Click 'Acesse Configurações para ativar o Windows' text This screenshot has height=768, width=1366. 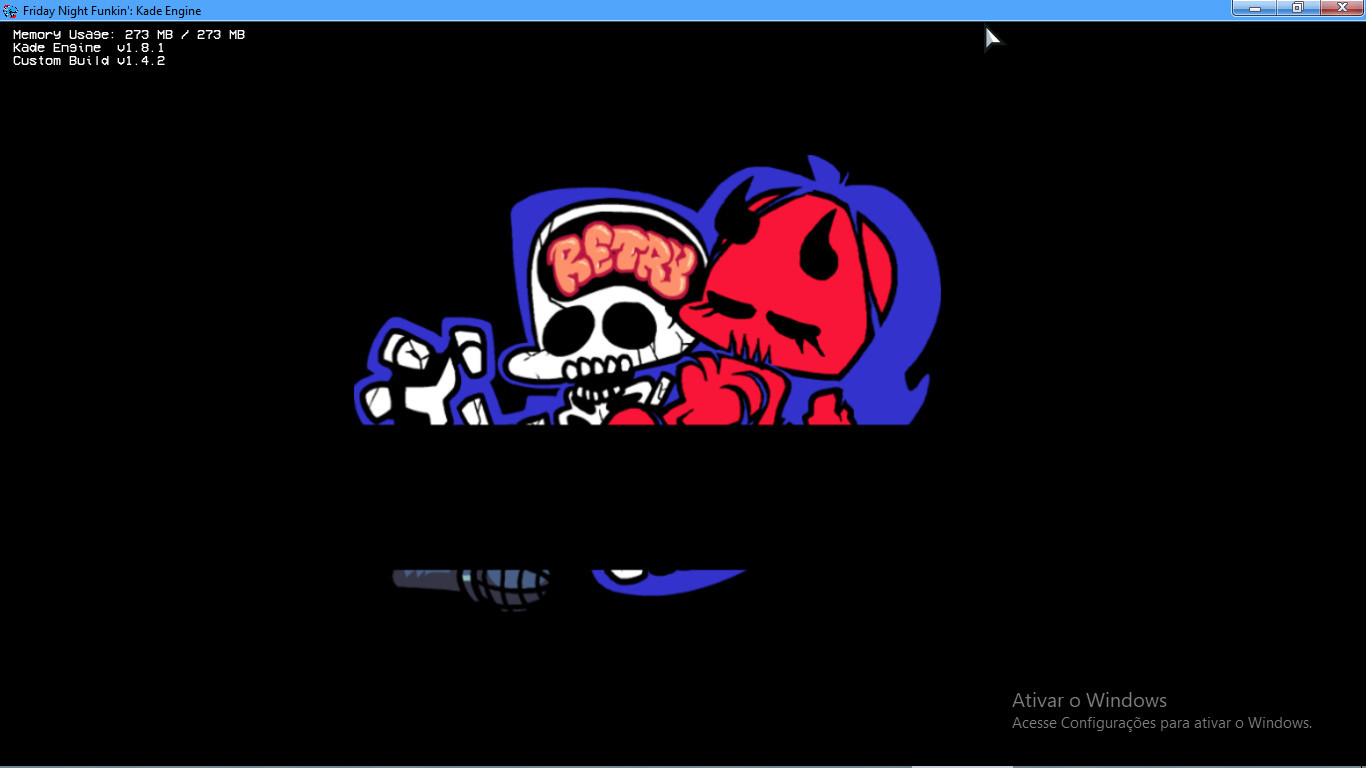pyautogui.click(x=1161, y=723)
